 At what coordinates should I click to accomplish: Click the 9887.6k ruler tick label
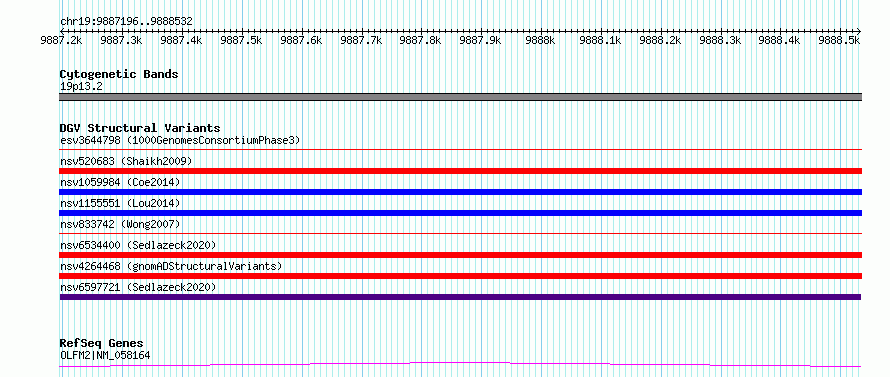click(301, 40)
